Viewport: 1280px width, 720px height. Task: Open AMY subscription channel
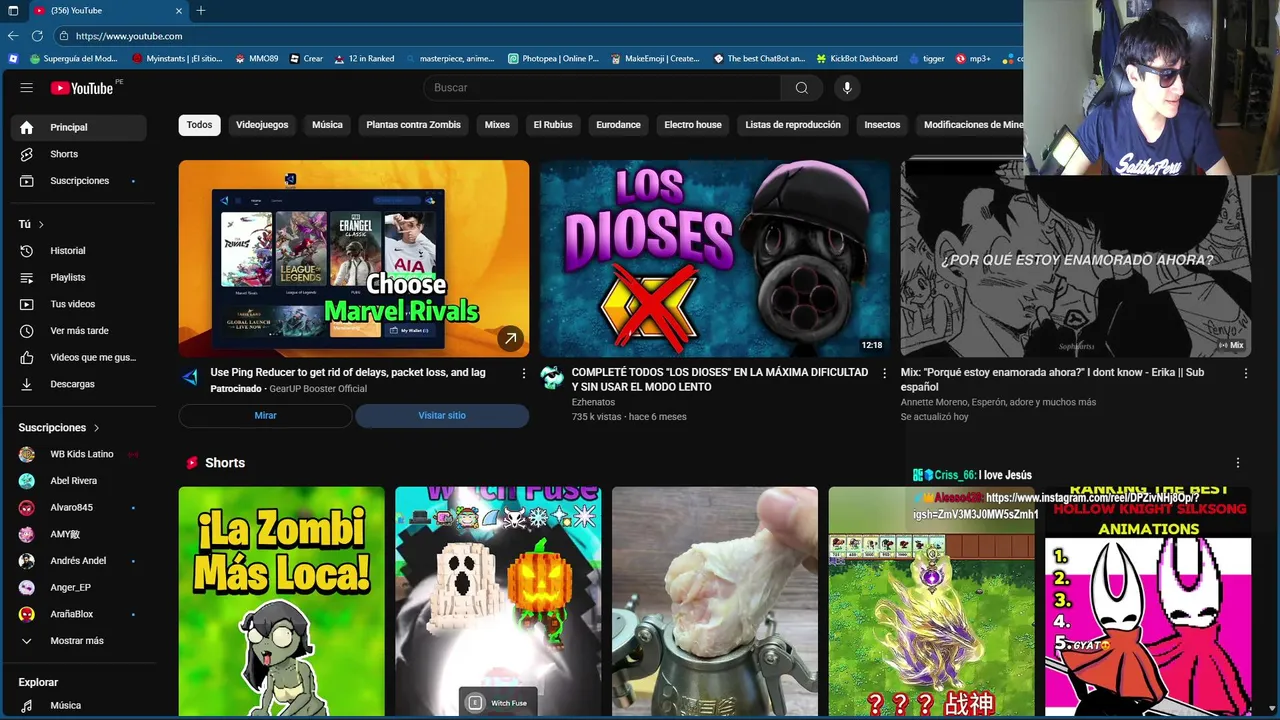point(79,534)
